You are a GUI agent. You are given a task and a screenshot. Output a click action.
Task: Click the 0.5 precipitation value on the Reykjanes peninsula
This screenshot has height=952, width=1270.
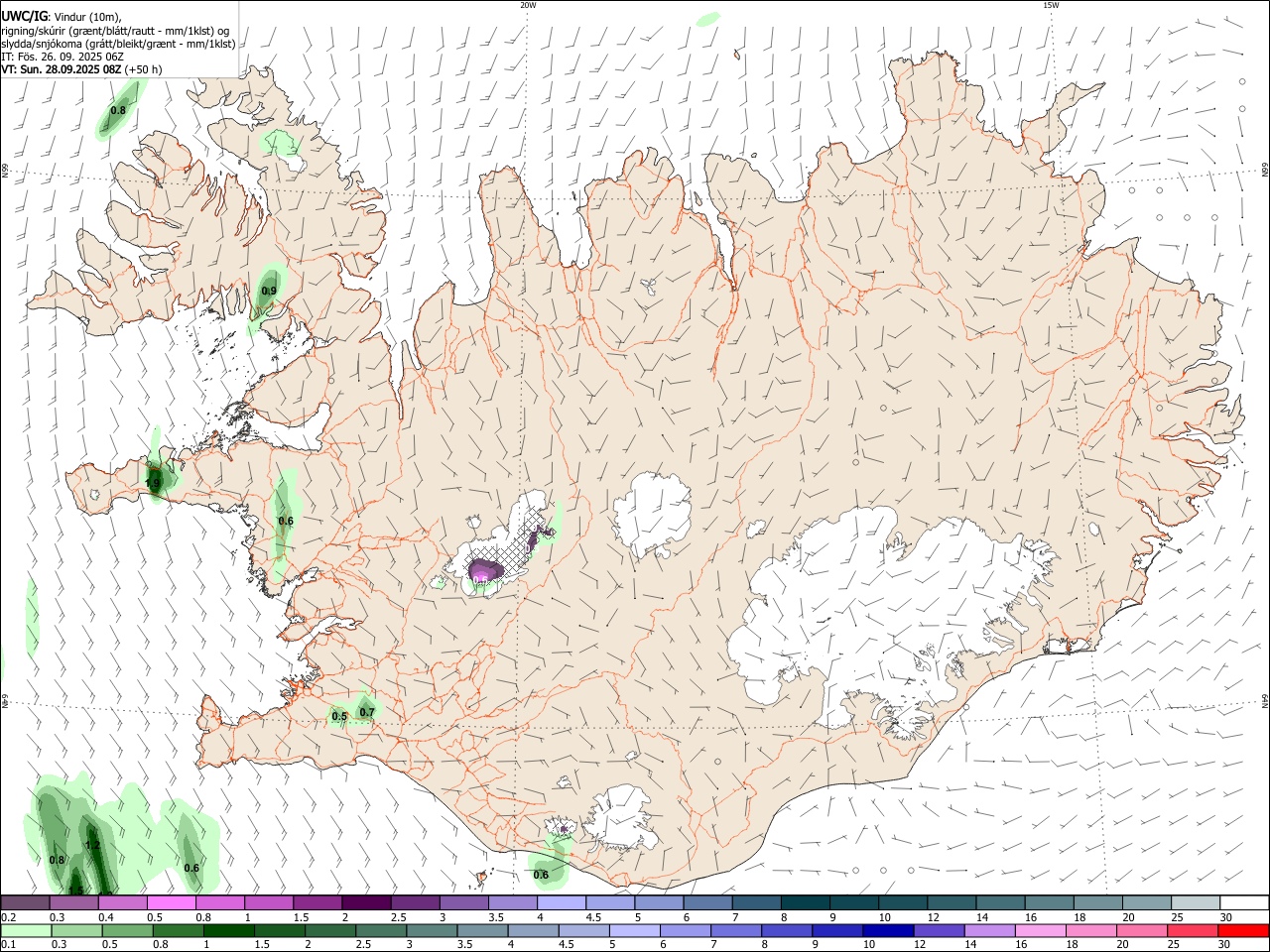point(339,717)
